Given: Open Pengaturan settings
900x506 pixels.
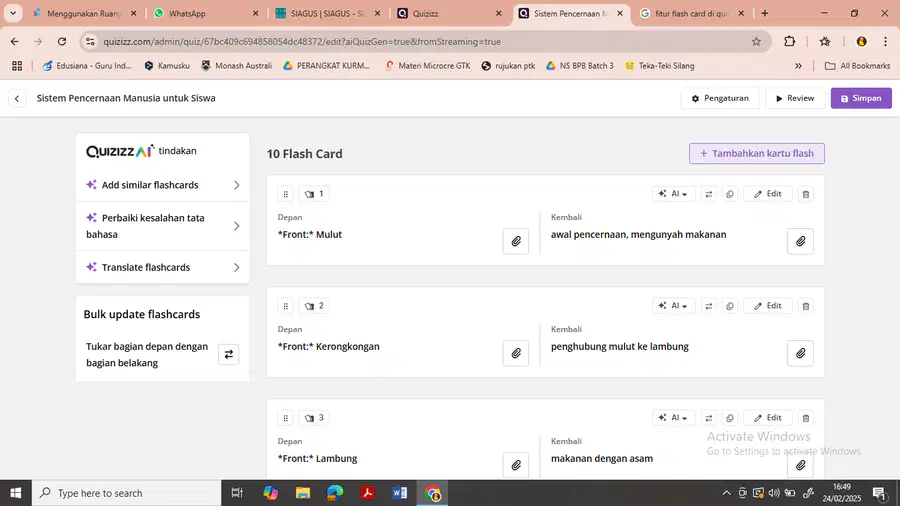Looking at the screenshot, I should point(720,98).
